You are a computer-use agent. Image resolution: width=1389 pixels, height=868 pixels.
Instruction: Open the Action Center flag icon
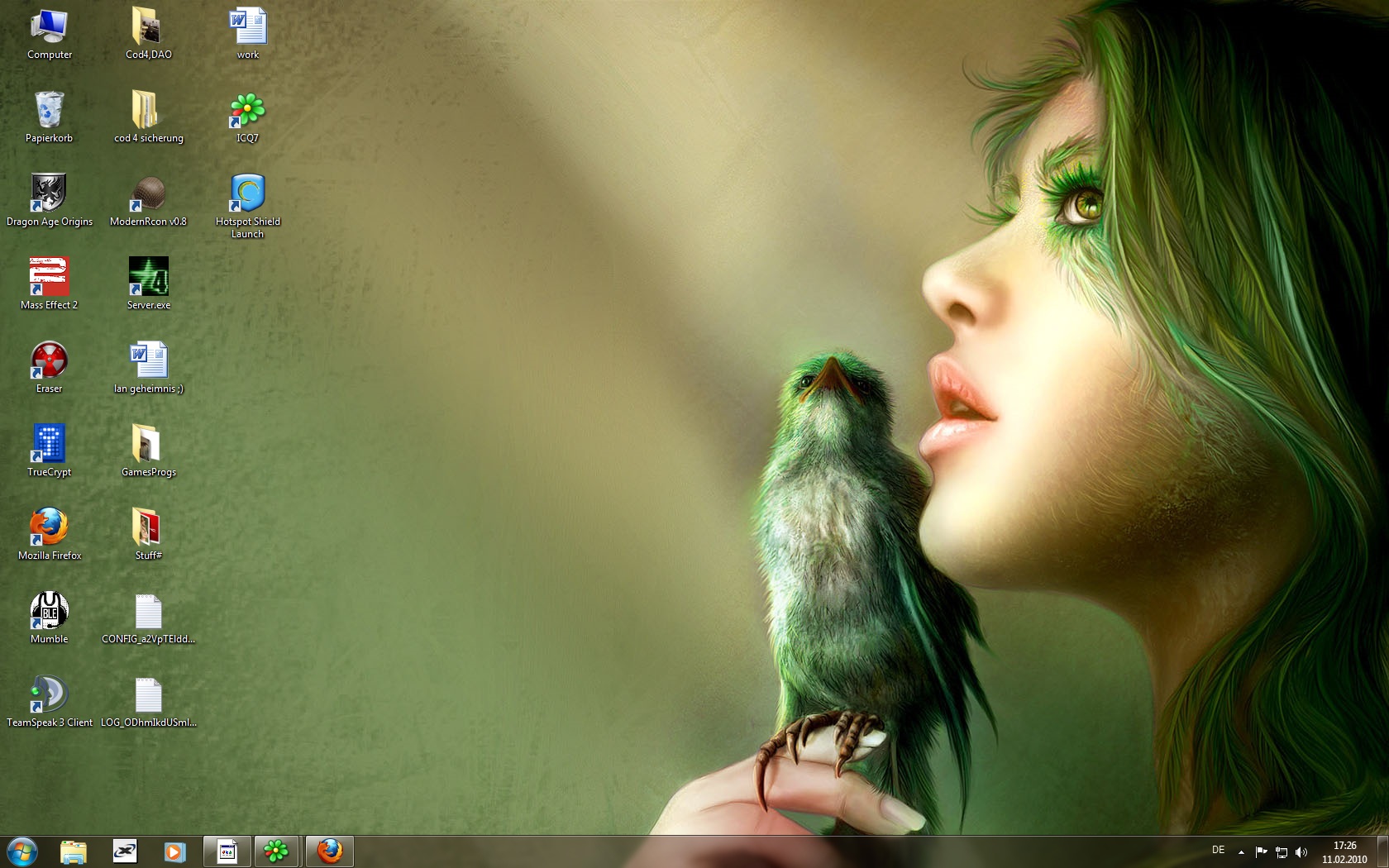point(1261,852)
